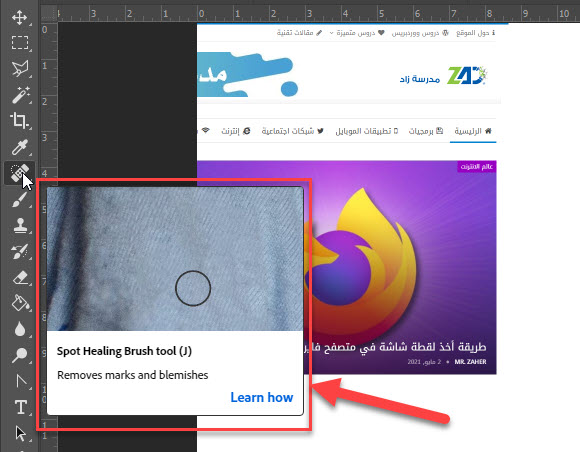Viewport: 580px width, 452px height.
Task: Click the tooltip denim preview image
Action: coord(175,259)
